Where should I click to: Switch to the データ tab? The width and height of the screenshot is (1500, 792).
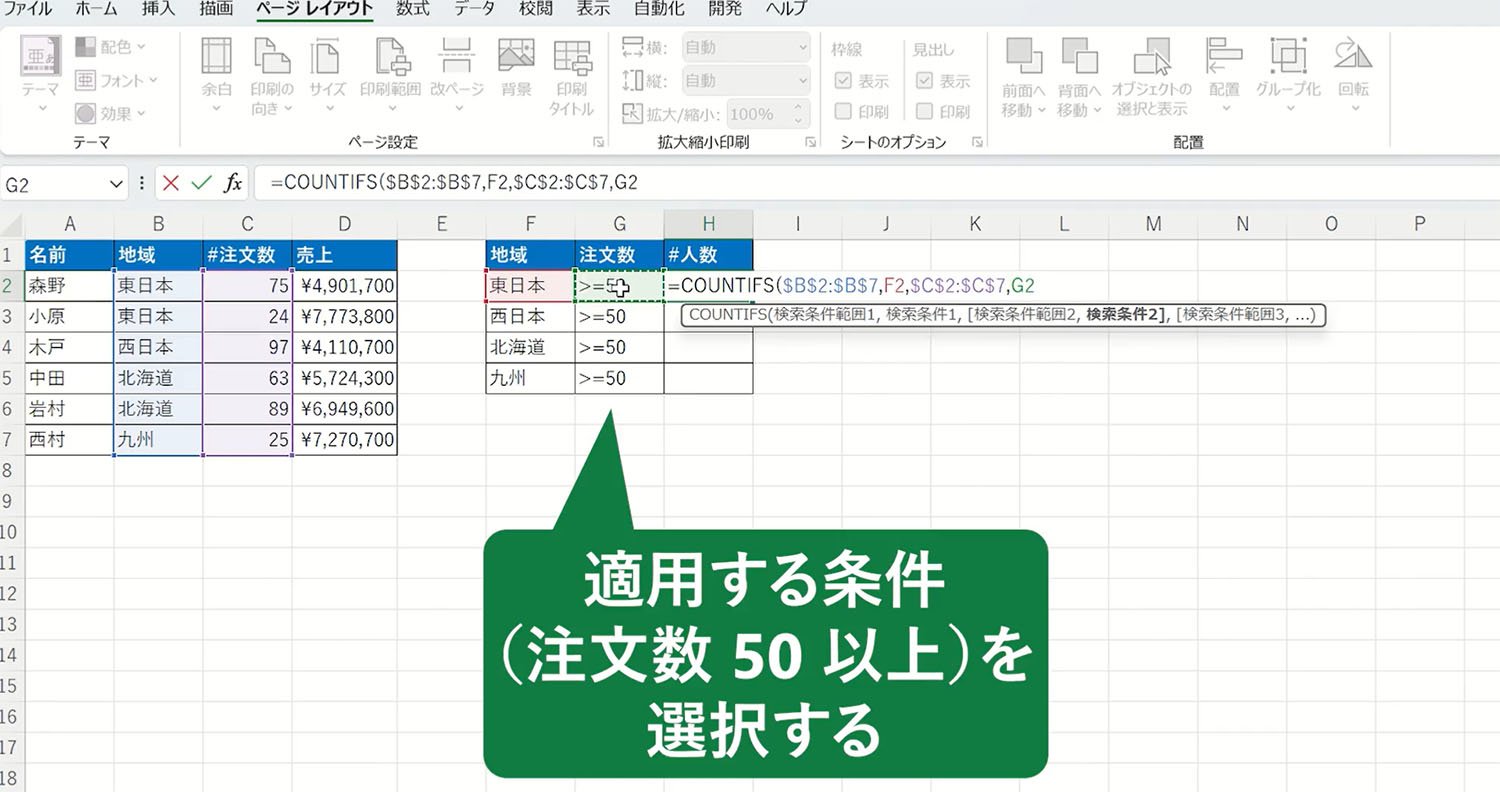tap(474, 9)
